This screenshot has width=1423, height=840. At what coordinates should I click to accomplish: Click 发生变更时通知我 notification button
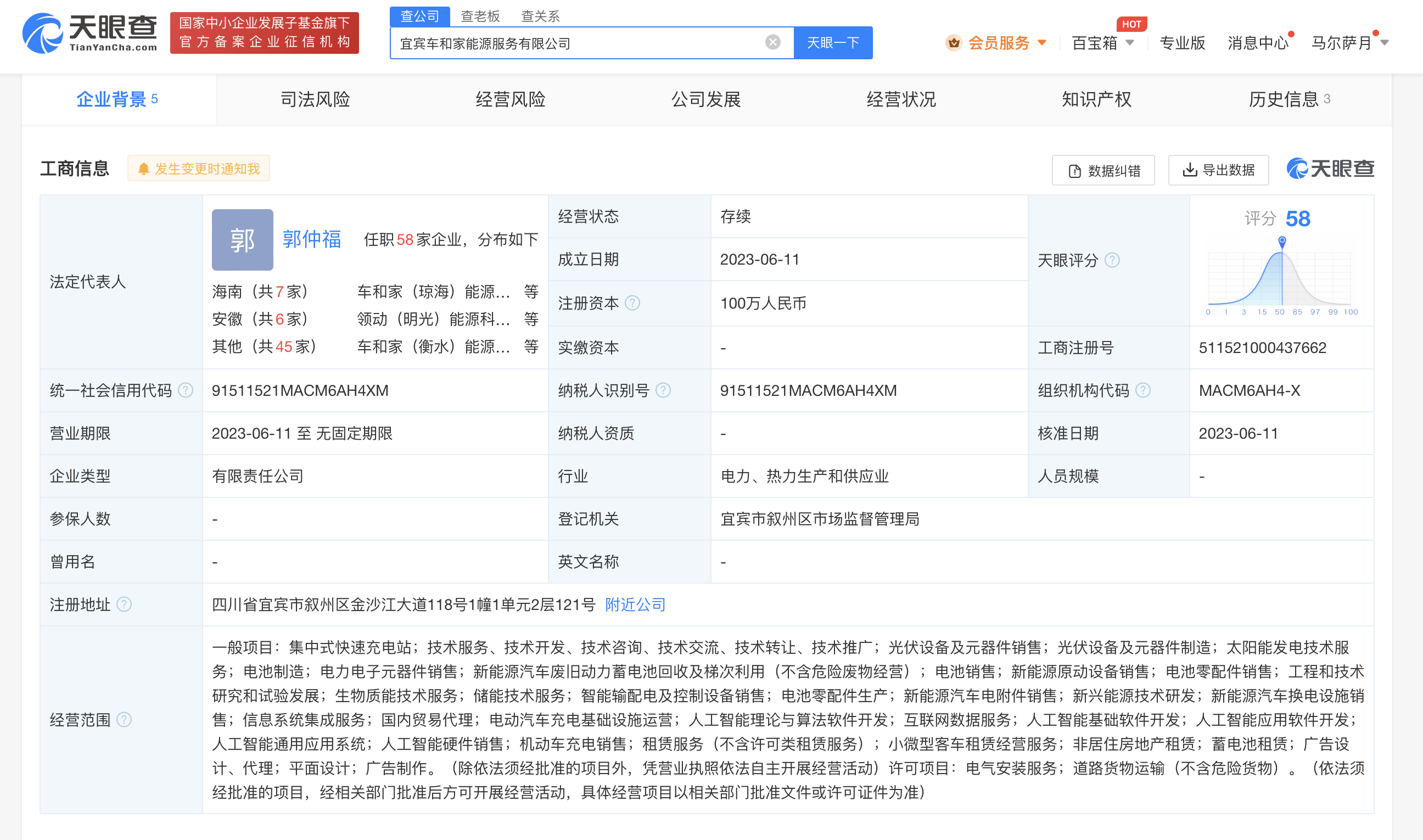(199, 168)
